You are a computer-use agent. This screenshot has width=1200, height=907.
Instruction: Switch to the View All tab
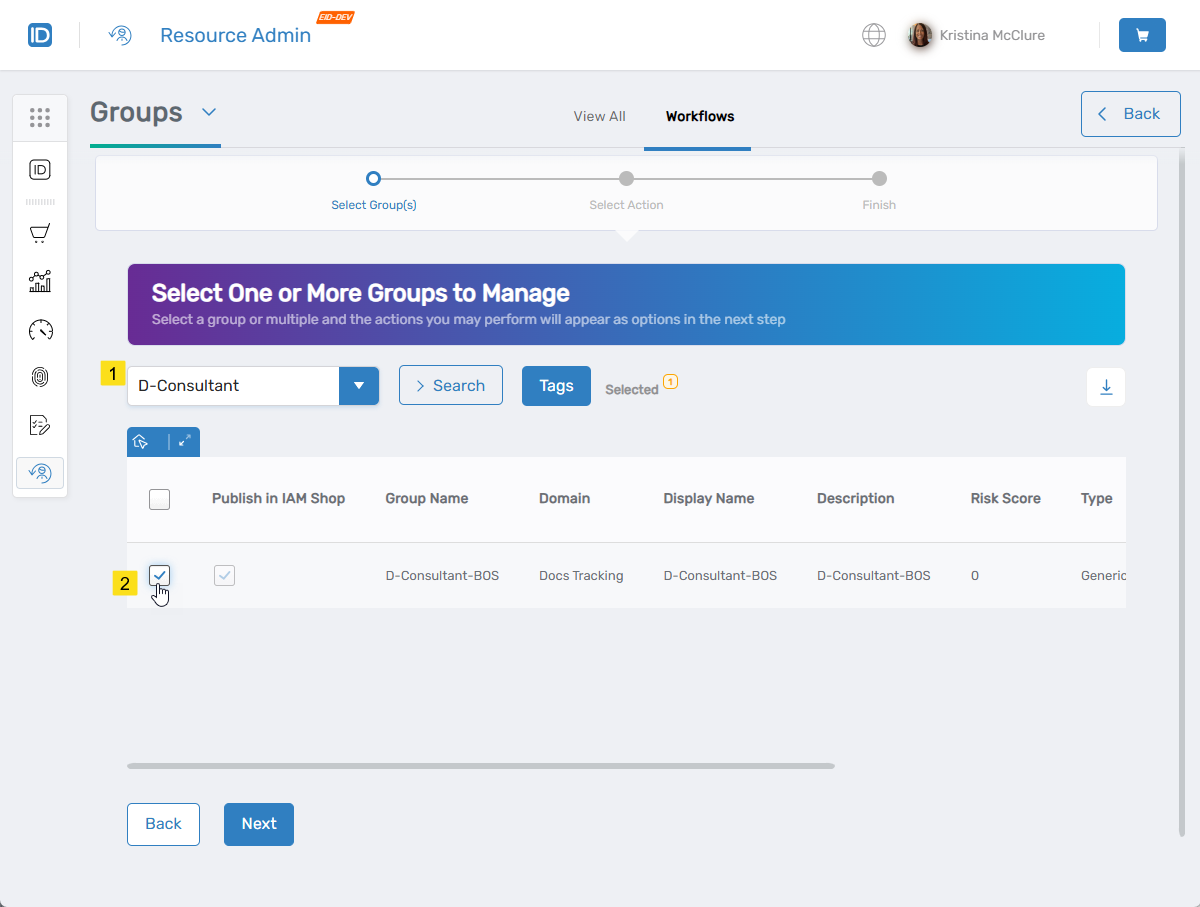pos(599,116)
